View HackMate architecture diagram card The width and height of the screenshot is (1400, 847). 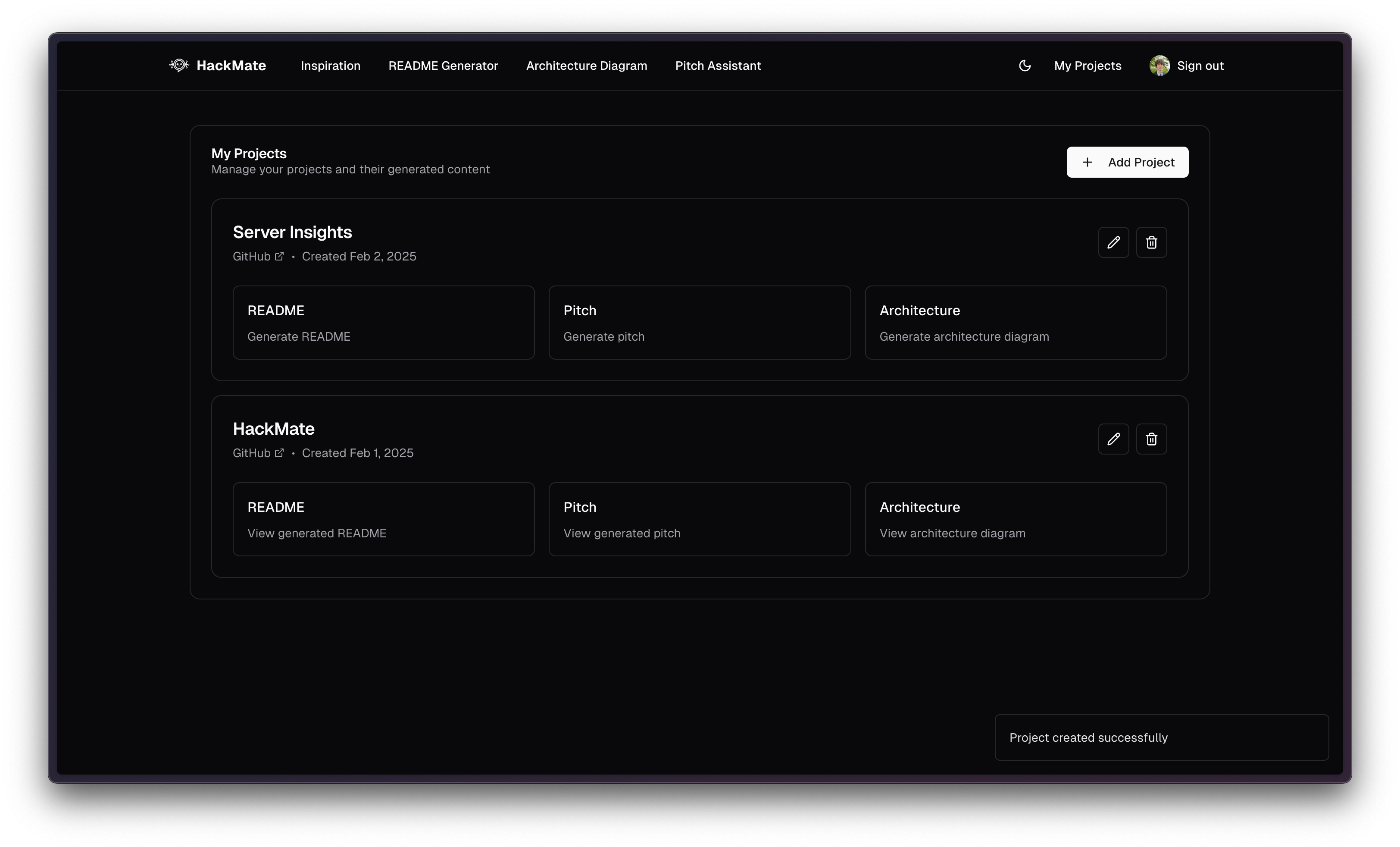1016,519
